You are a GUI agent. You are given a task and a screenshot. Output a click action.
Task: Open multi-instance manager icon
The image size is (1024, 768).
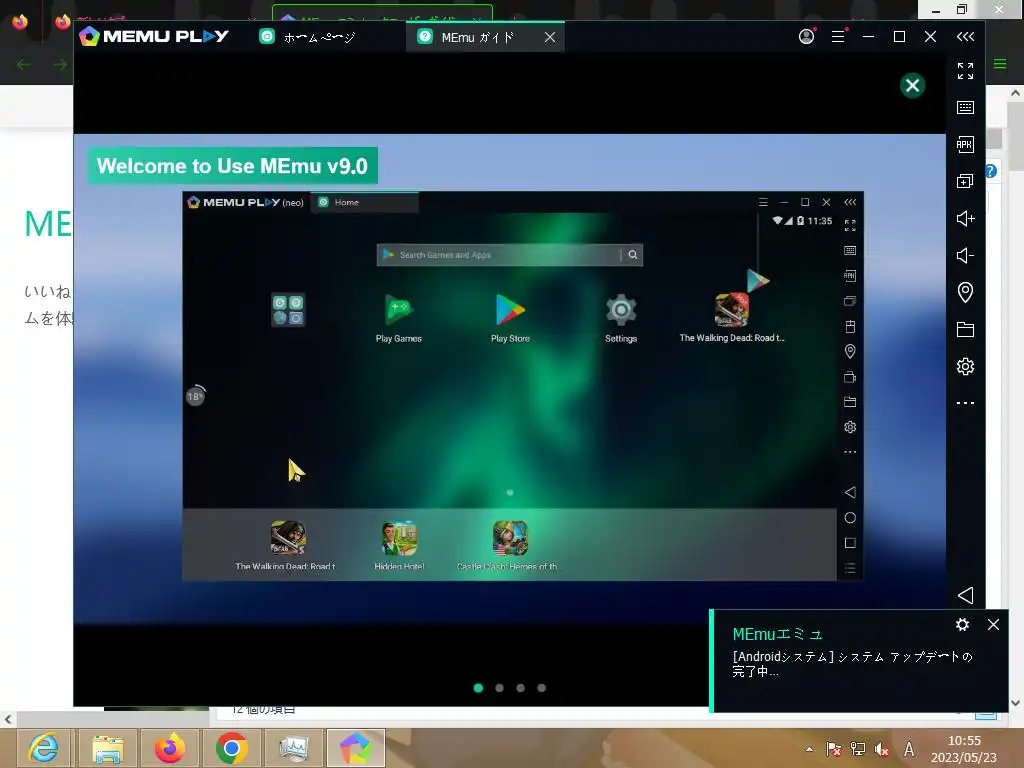[x=965, y=181]
